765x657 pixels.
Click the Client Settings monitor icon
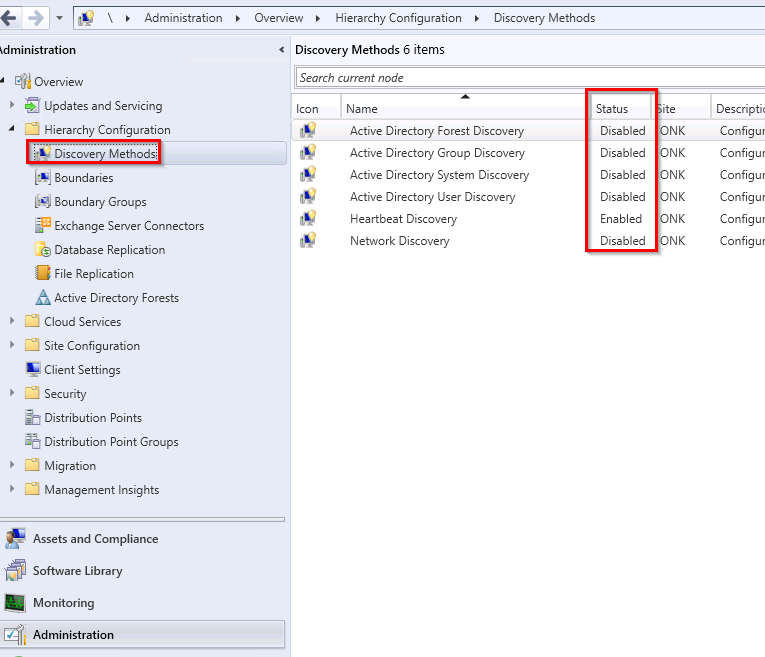33,369
